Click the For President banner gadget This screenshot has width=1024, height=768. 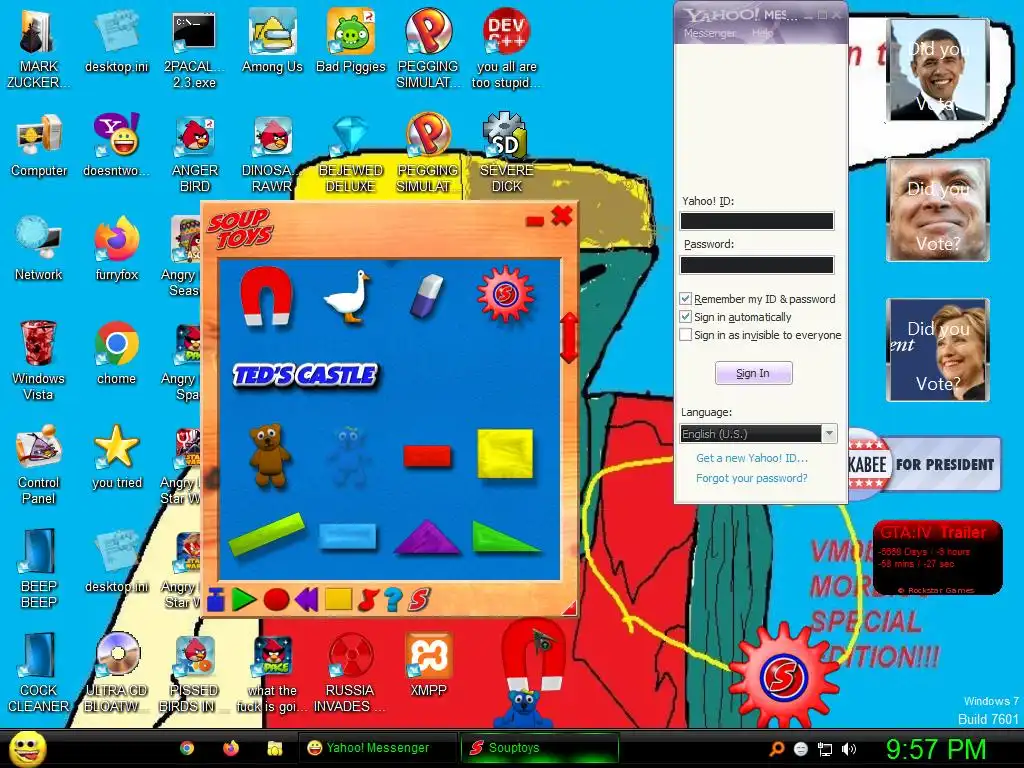925,464
